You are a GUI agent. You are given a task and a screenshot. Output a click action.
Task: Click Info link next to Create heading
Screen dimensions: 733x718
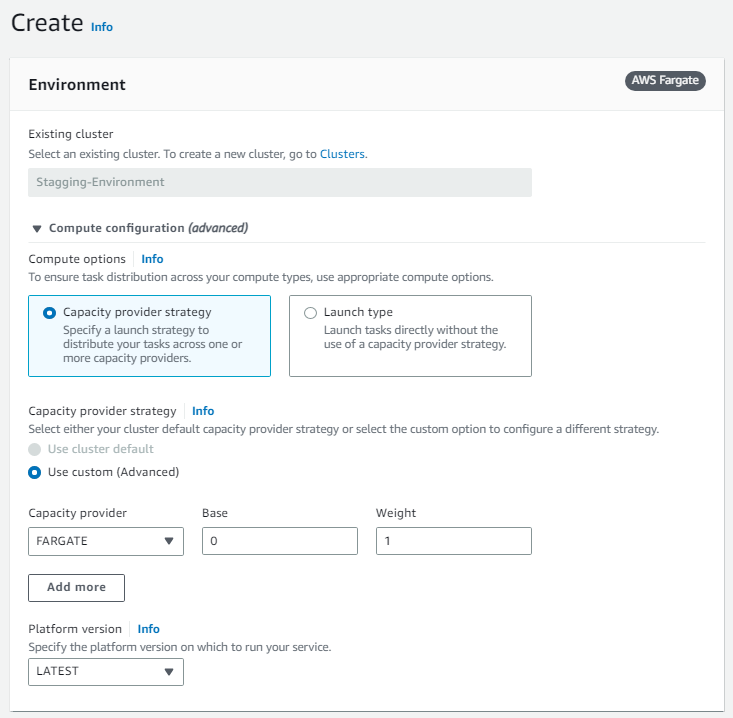[x=102, y=27]
